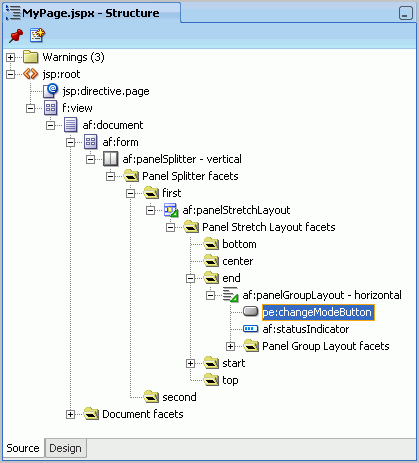
Task: Collapse the af:document node
Action: click(x=50, y=125)
